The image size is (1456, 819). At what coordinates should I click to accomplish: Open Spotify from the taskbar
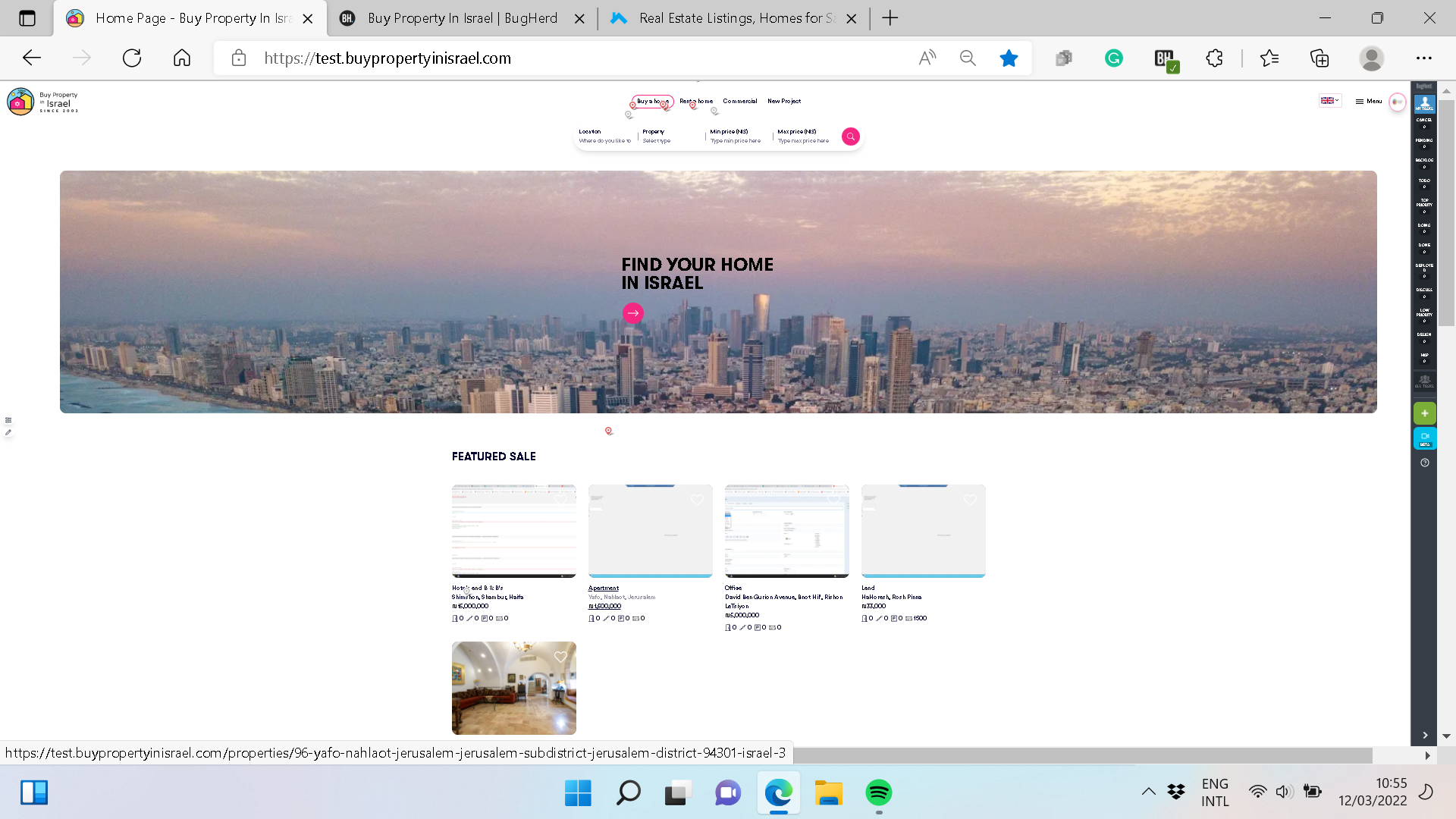coord(878,793)
